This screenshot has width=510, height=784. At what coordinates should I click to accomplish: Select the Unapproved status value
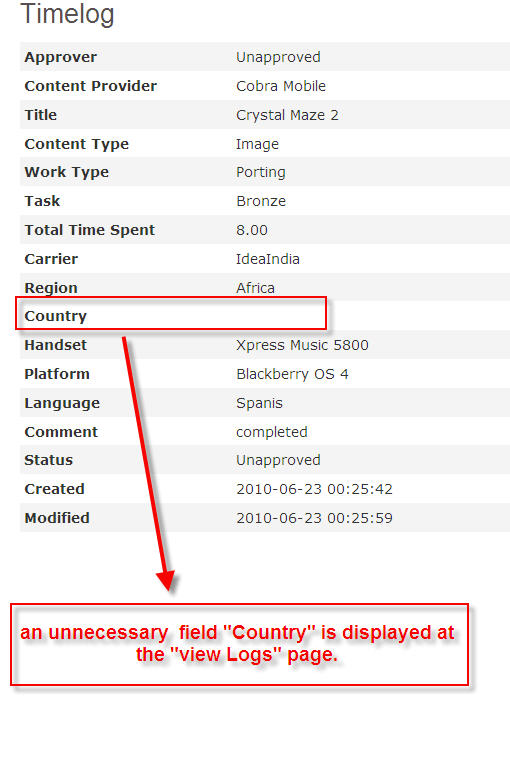click(278, 460)
